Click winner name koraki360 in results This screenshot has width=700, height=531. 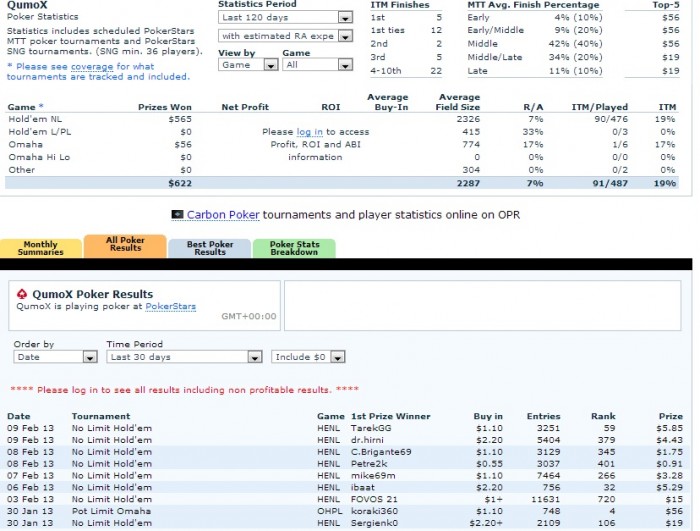click(374, 511)
